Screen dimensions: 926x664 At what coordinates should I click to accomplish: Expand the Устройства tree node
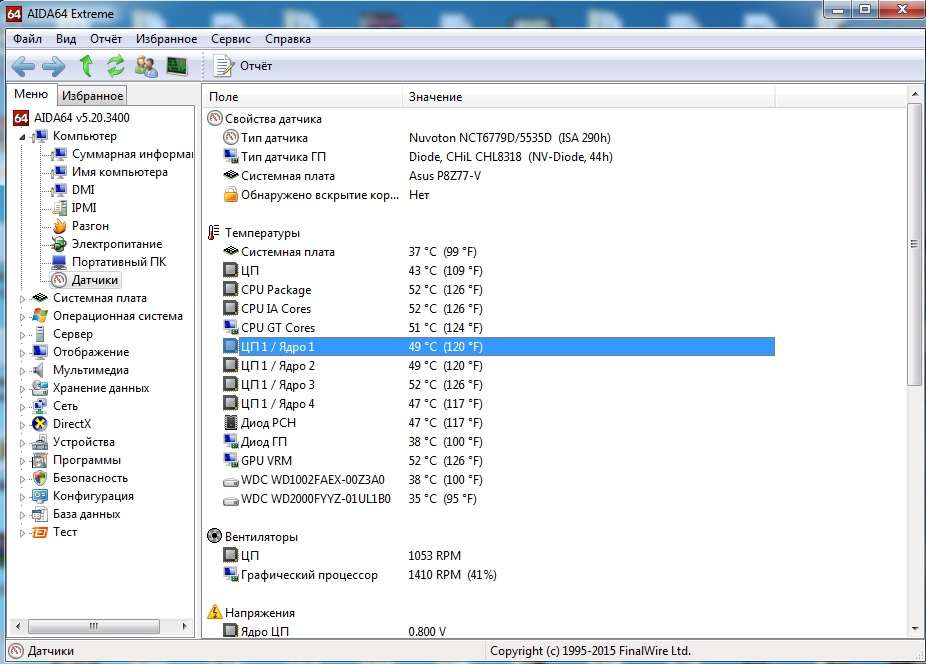pos(22,443)
